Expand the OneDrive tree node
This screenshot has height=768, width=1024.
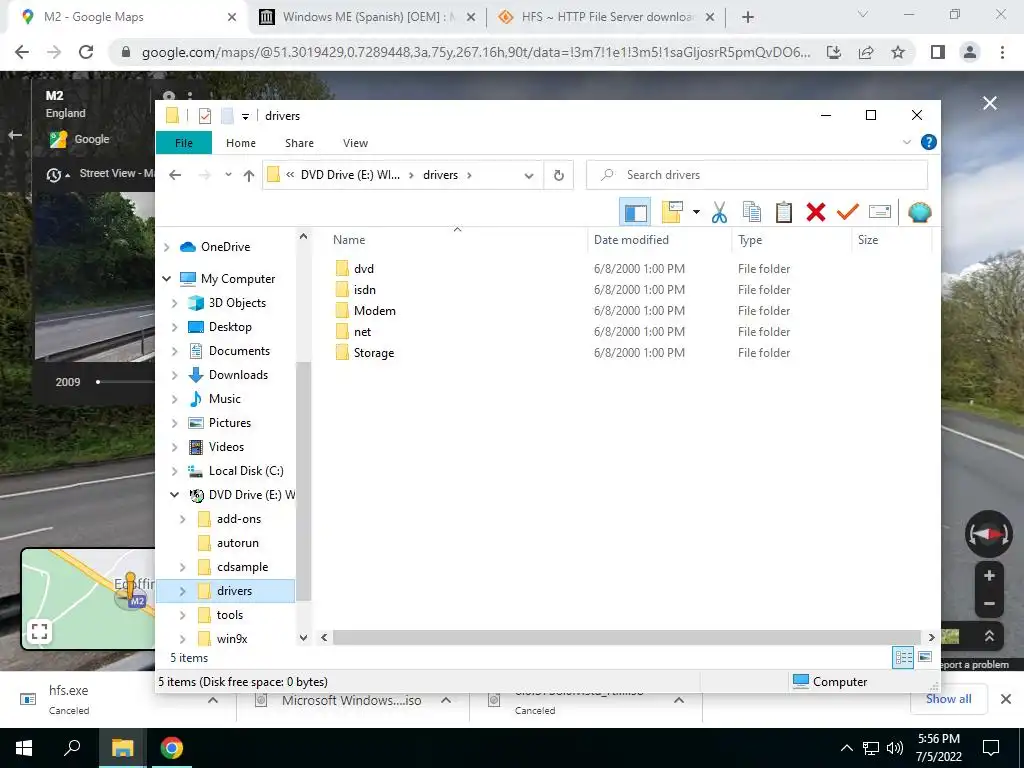(x=167, y=247)
